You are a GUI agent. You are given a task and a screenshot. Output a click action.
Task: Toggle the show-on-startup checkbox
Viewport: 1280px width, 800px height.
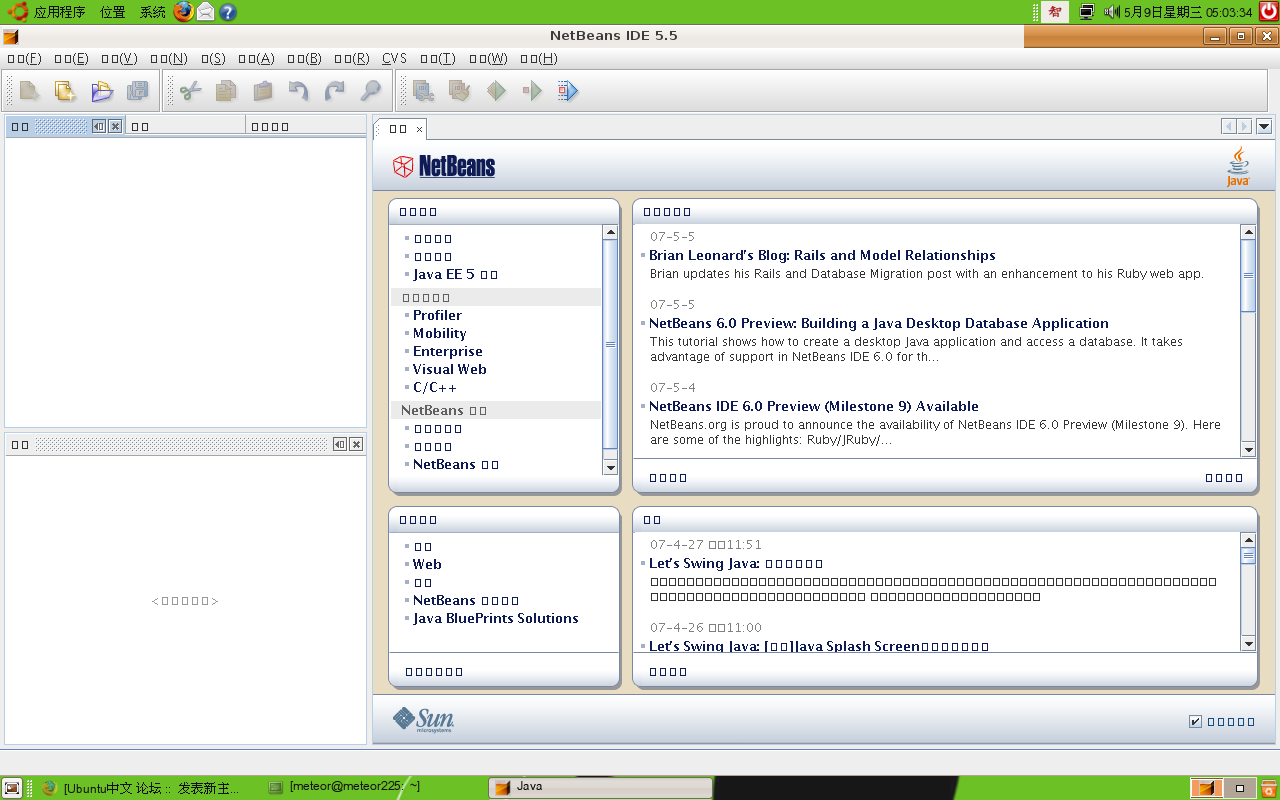pyautogui.click(x=1196, y=722)
